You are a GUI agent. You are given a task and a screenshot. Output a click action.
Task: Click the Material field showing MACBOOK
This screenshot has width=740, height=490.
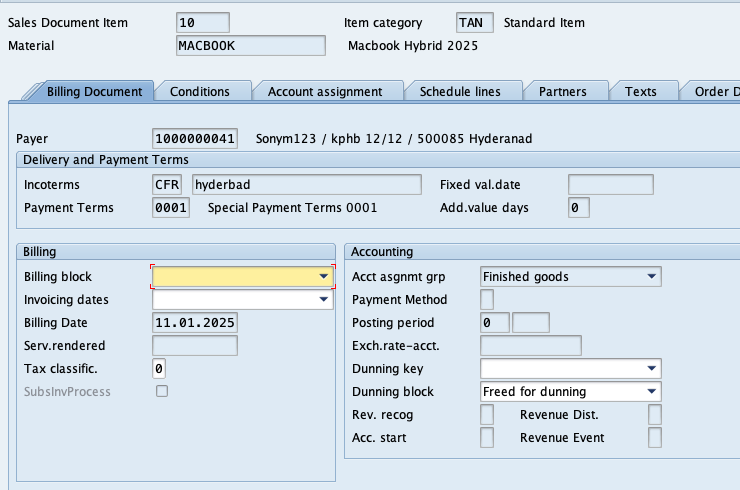[x=251, y=46]
